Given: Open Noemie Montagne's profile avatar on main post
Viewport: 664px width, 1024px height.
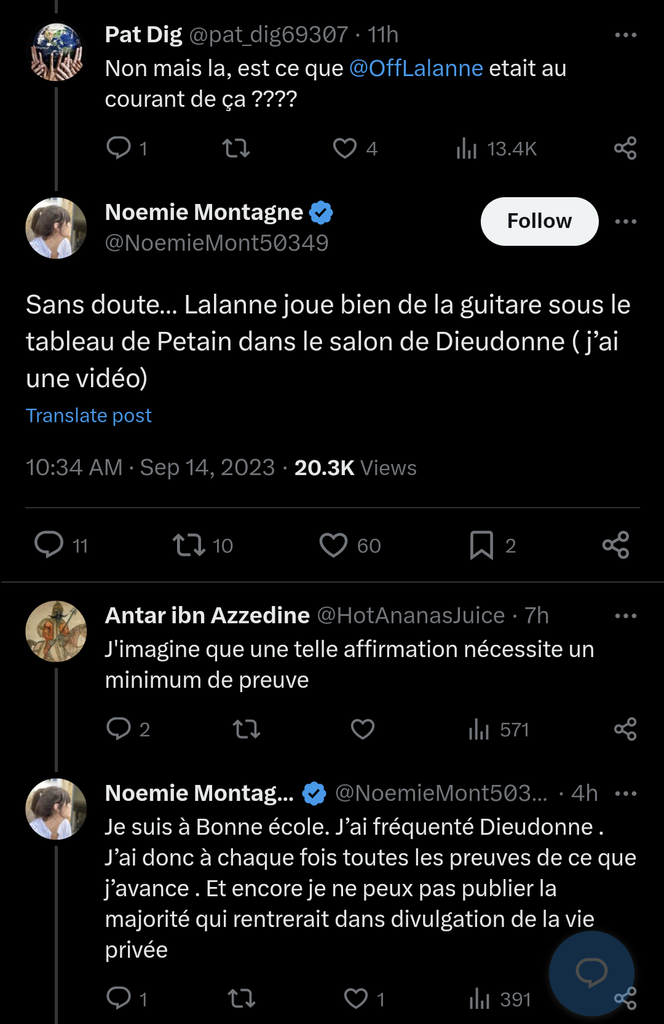Looking at the screenshot, I should (x=56, y=228).
